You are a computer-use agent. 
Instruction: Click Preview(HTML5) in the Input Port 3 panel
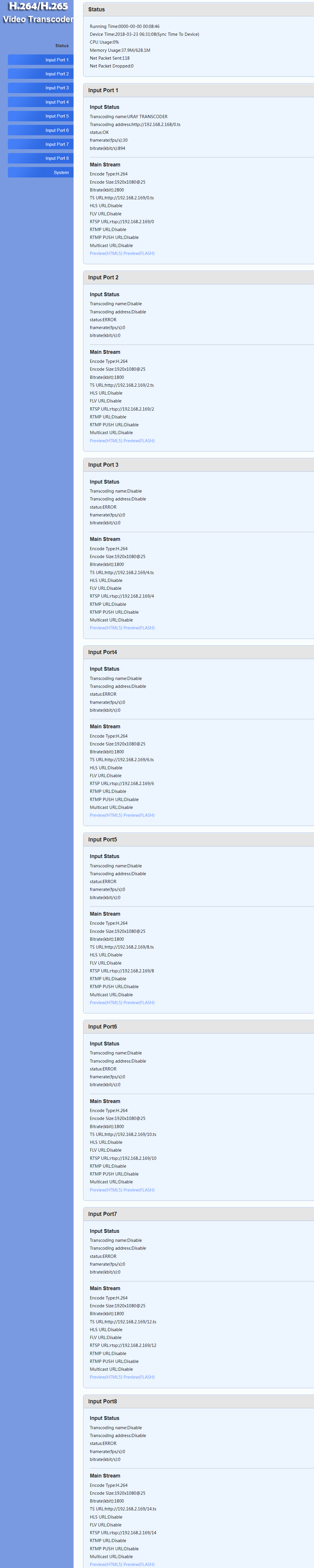click(x=106, y=628)
